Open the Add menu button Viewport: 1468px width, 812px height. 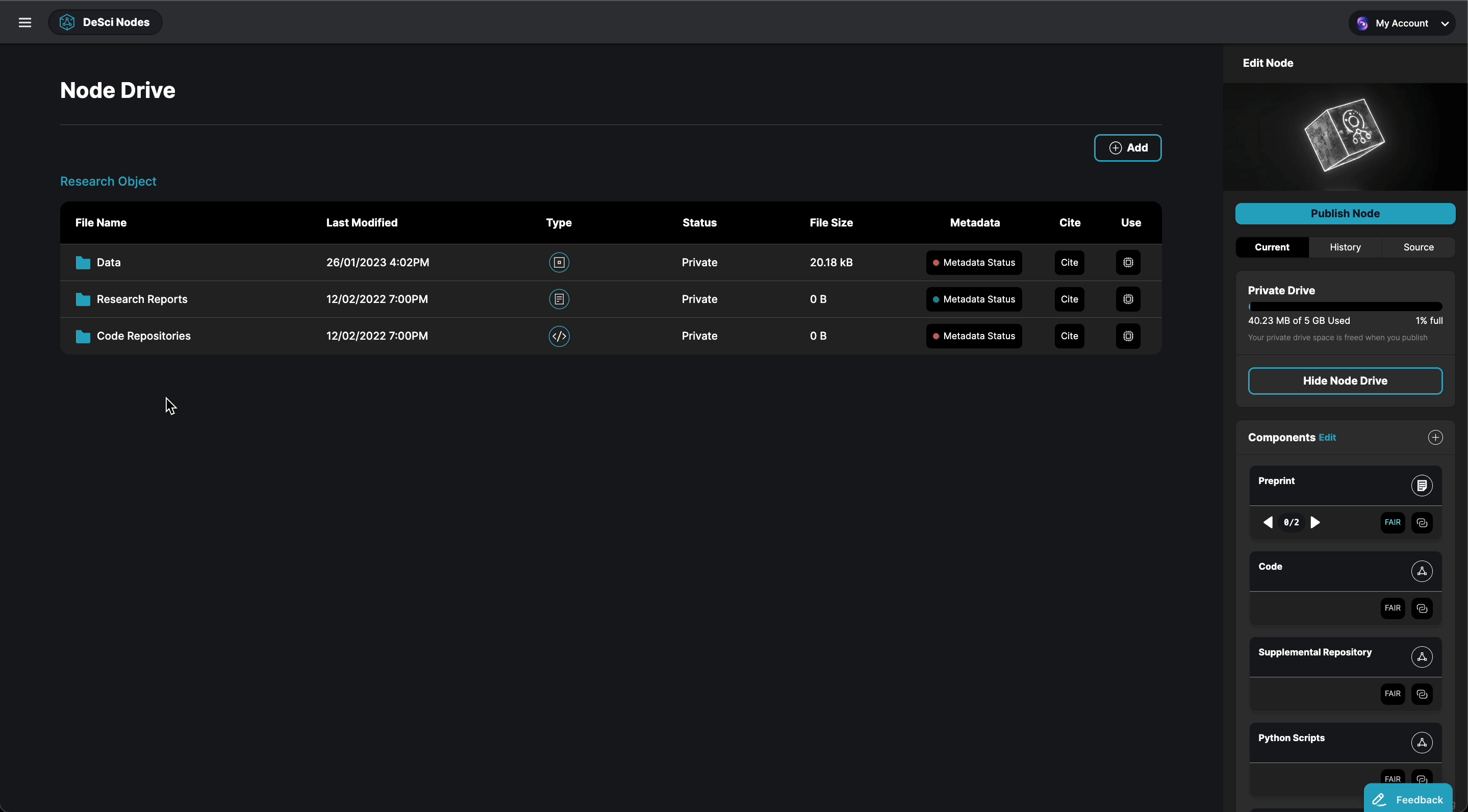coord(1127,148)
